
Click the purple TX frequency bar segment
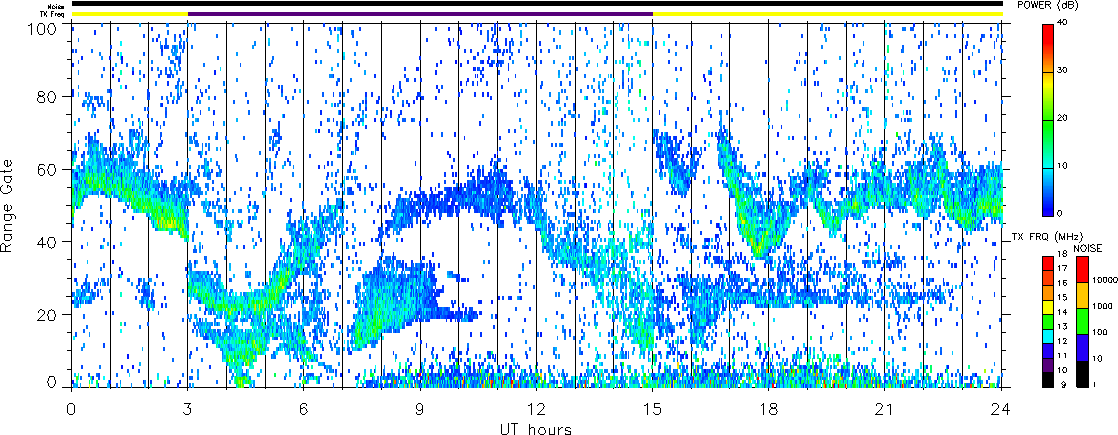pyautogui.click(x=420, y=14)
